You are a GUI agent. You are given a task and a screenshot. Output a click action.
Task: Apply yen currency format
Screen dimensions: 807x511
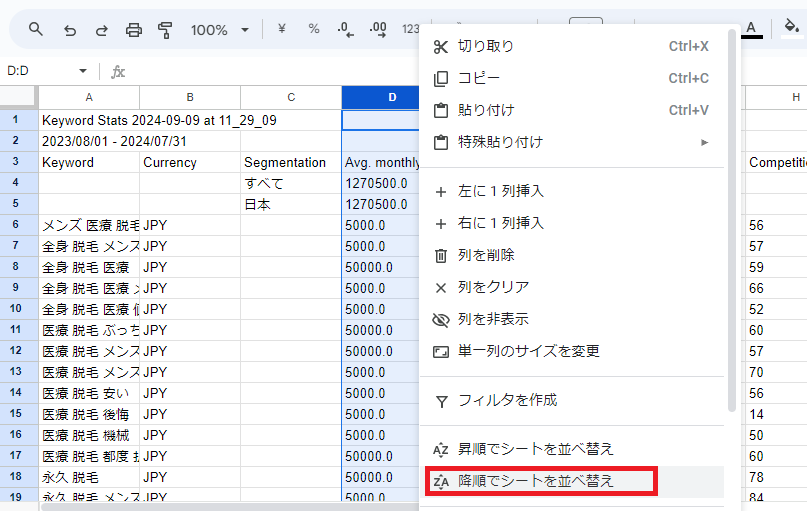coord(281,30)
